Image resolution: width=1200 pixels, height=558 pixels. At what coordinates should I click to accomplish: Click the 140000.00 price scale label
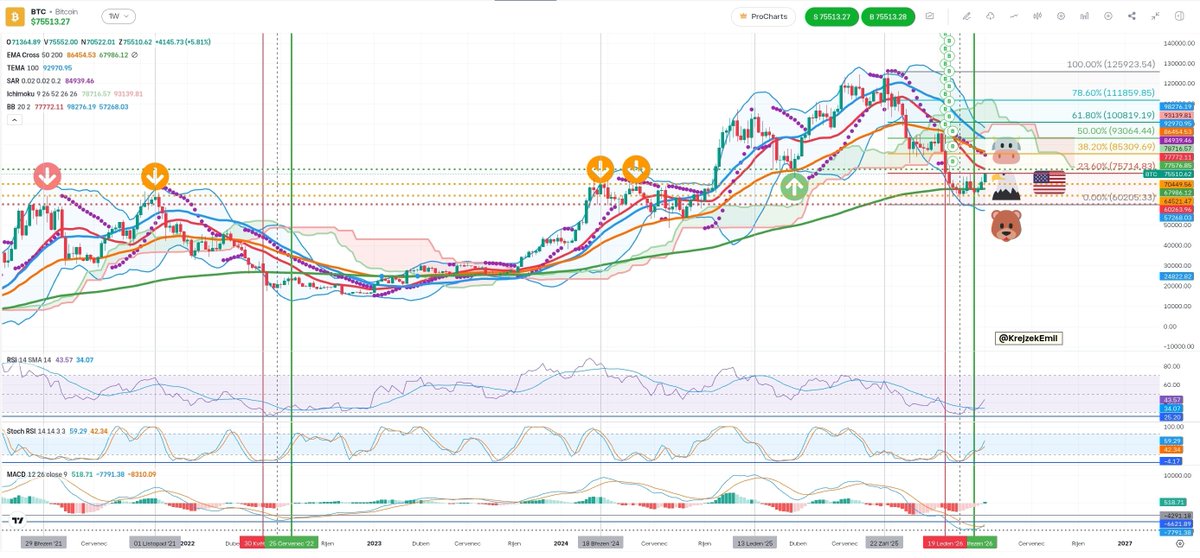(x=1178, y=44)
